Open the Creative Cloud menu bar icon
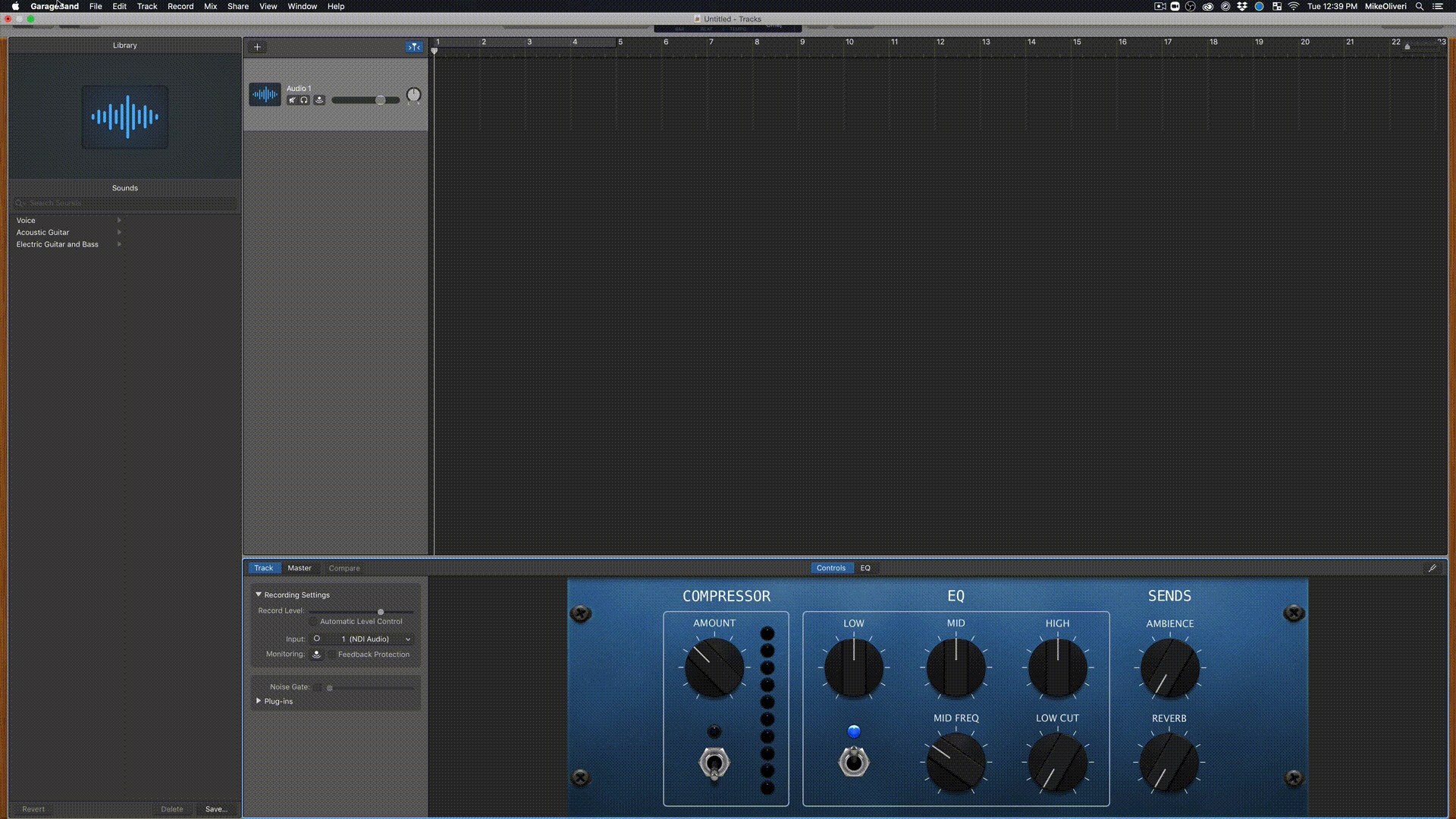Image resolution: width=1456 pixels, height=819 pixels. pyautogui.click(x=1208, y=6)
